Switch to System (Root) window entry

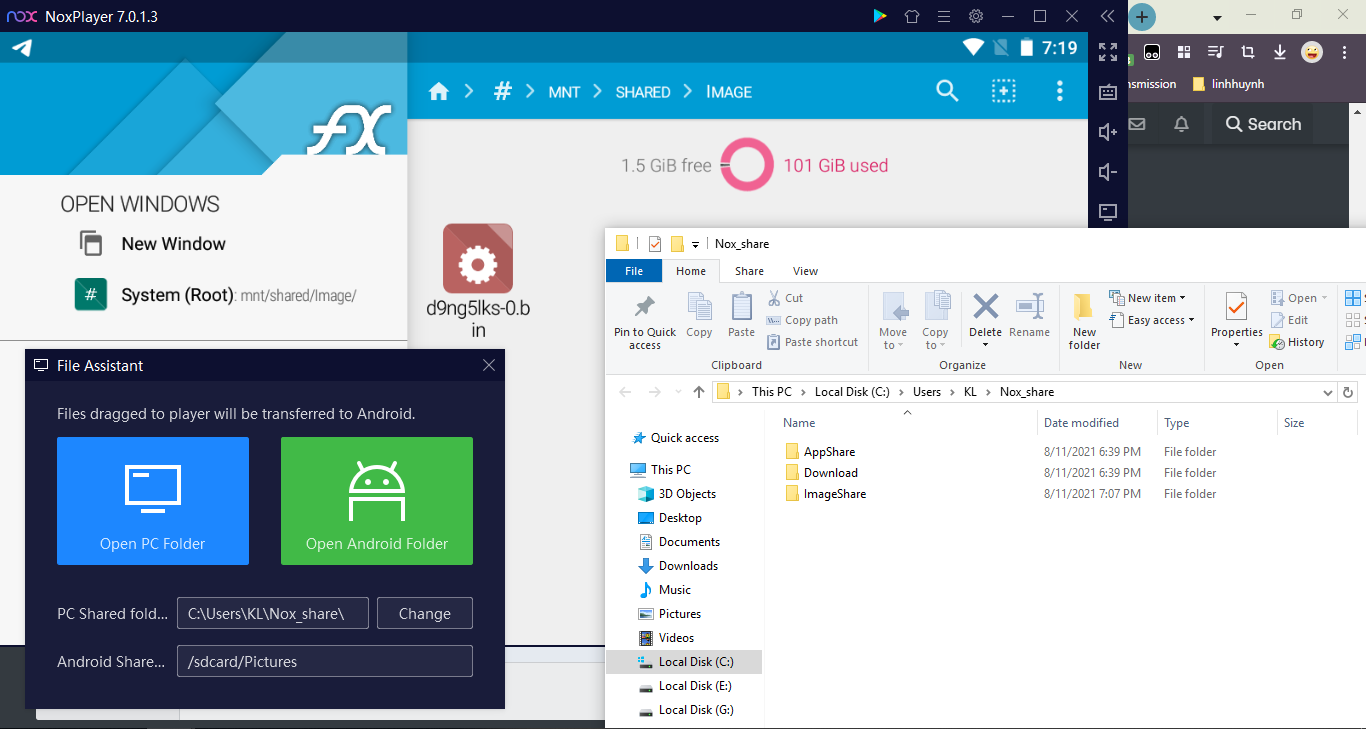(216, 295)
